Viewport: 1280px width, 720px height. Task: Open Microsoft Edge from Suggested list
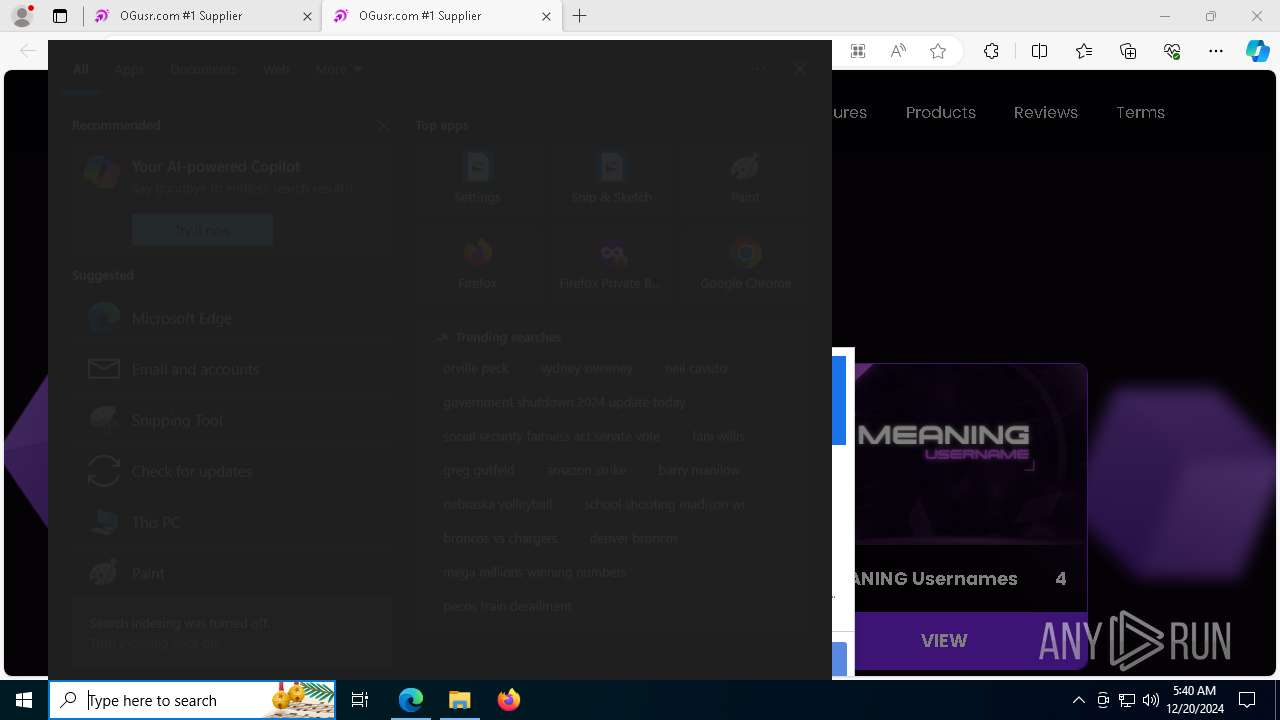232,318
